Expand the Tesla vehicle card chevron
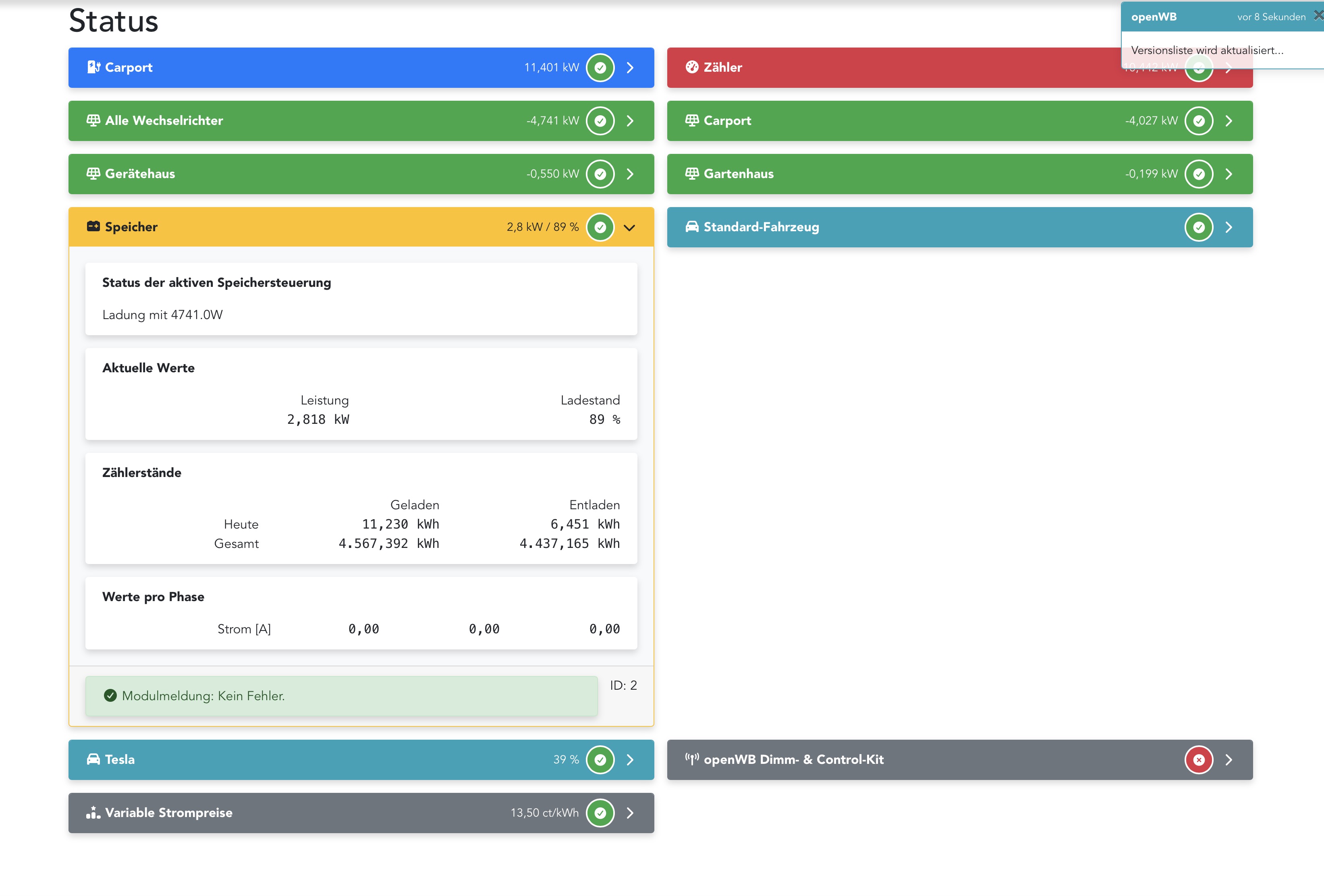Image resolution: width=1324 pixels, height=896 pixels. pyautogui.click(x=630, y=760)
